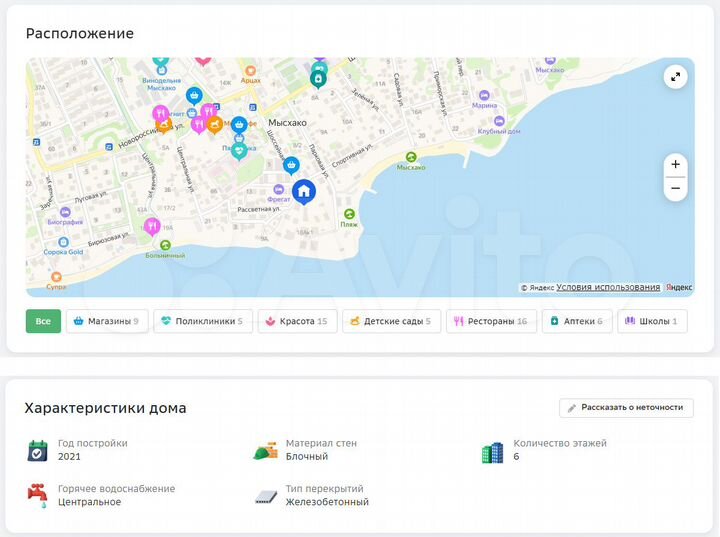Zoom out on the map
Image resolution: width=720 pixels, height=537 pixels.
coord(675,188)
